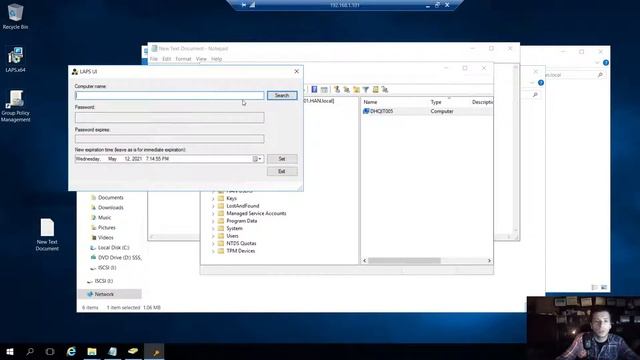Image resolution: width=640 pixels, height=360 pixels.
Task: Select Group Policy Management desktop shortcut
Action: coord(16,106)
